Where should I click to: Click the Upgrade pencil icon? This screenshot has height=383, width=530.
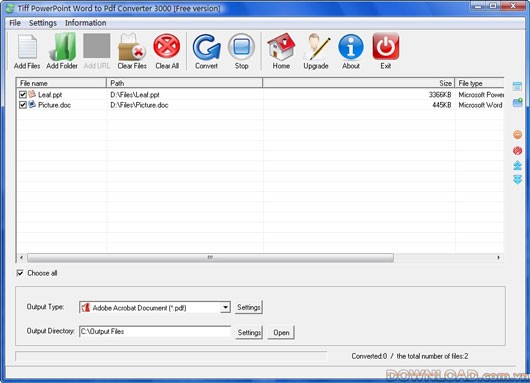(x=316, y=47)
